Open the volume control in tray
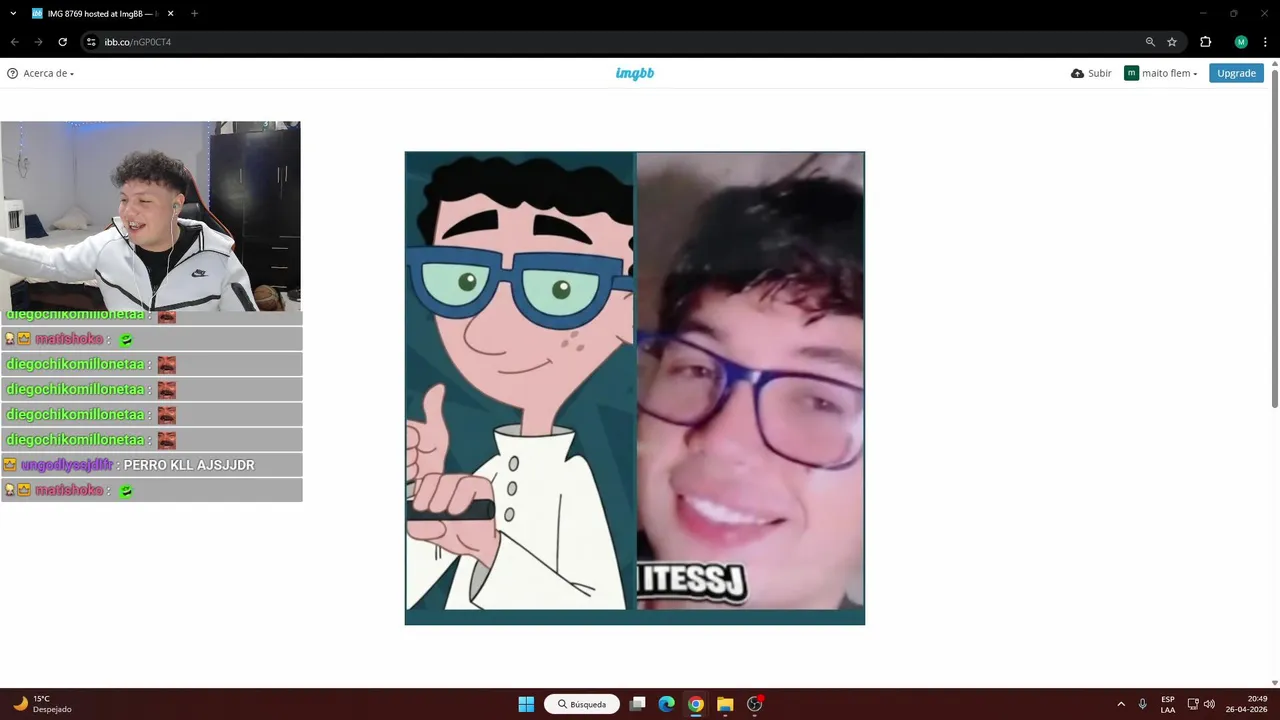The image size is (1280, 720). tap(1209, 704)
